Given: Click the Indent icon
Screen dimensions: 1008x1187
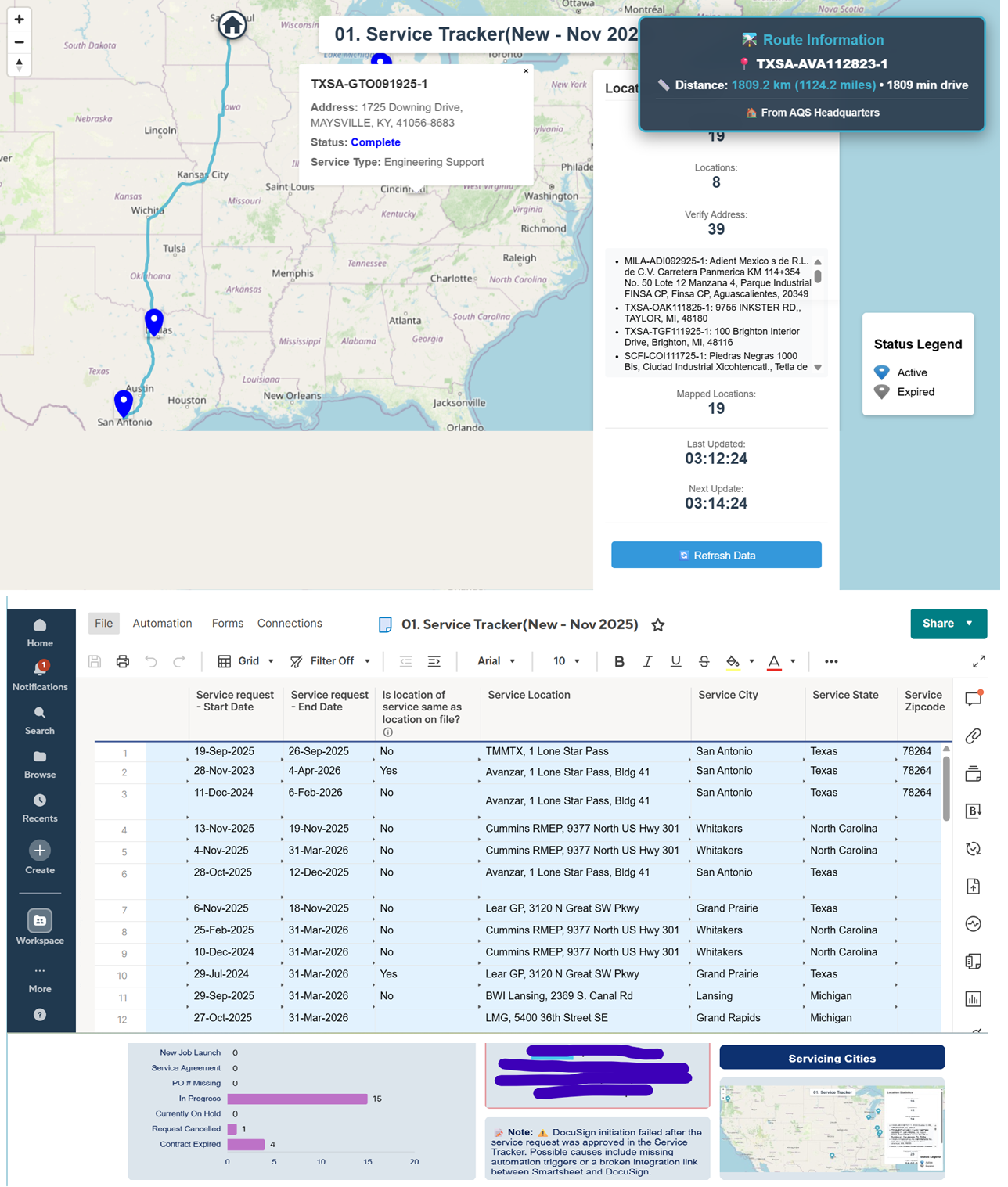Looking at the screenshot, I should (434, 661).
